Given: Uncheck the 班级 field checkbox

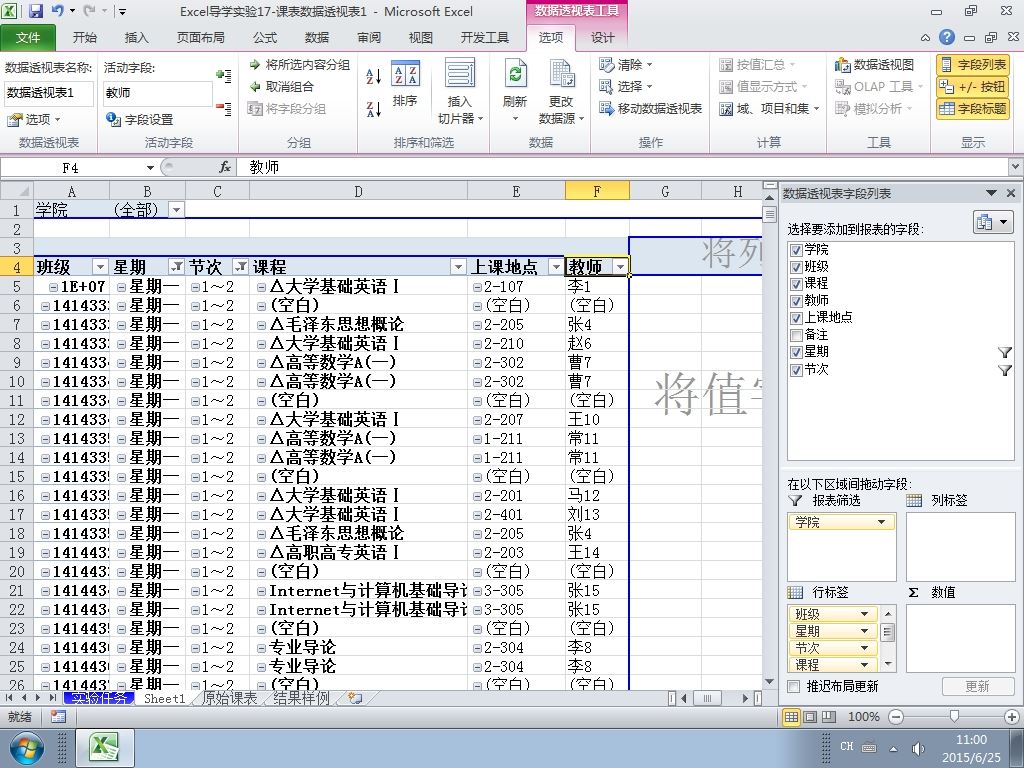Looking at the screenshot, I should click(x=796, y=267).
